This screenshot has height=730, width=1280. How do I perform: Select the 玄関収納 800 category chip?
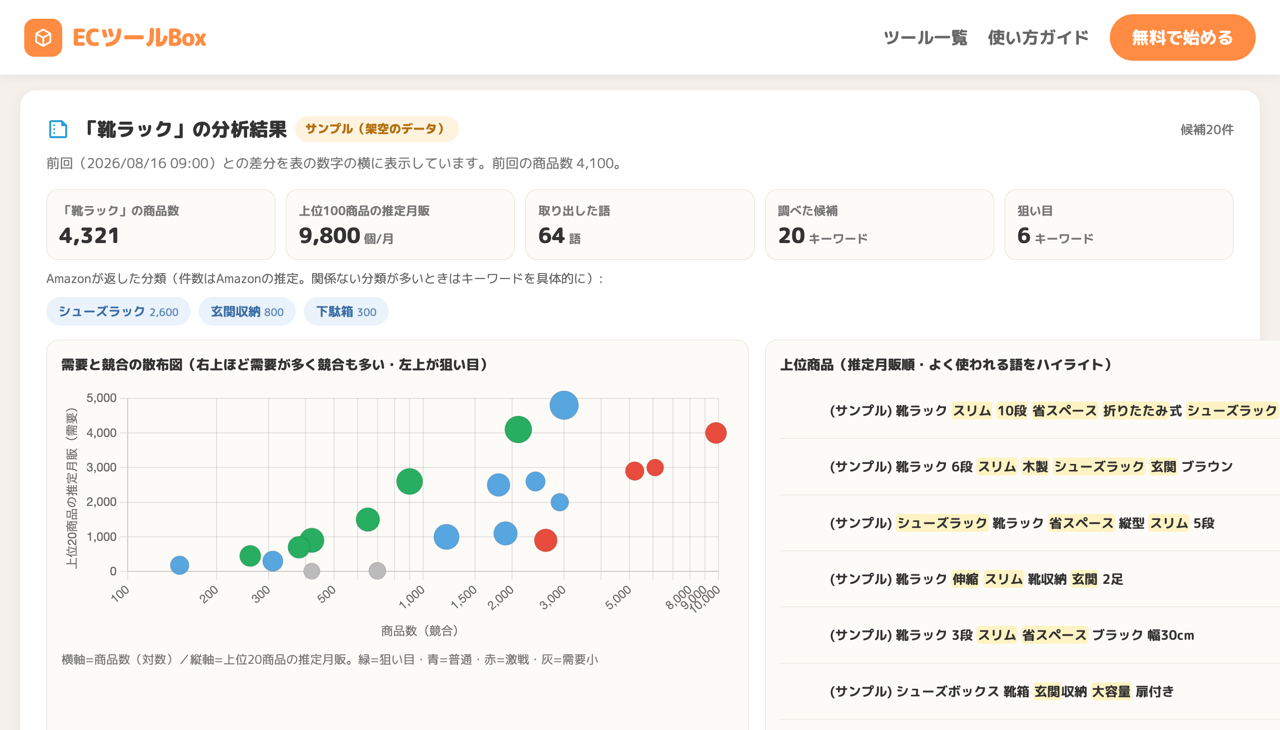pos(247,312)
